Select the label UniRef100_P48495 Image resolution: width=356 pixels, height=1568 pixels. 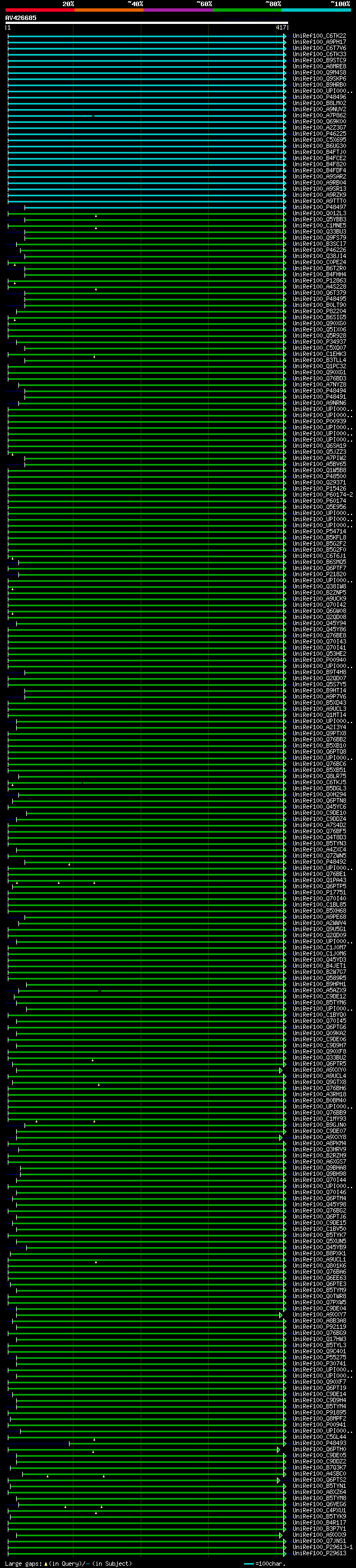point(319,299)
